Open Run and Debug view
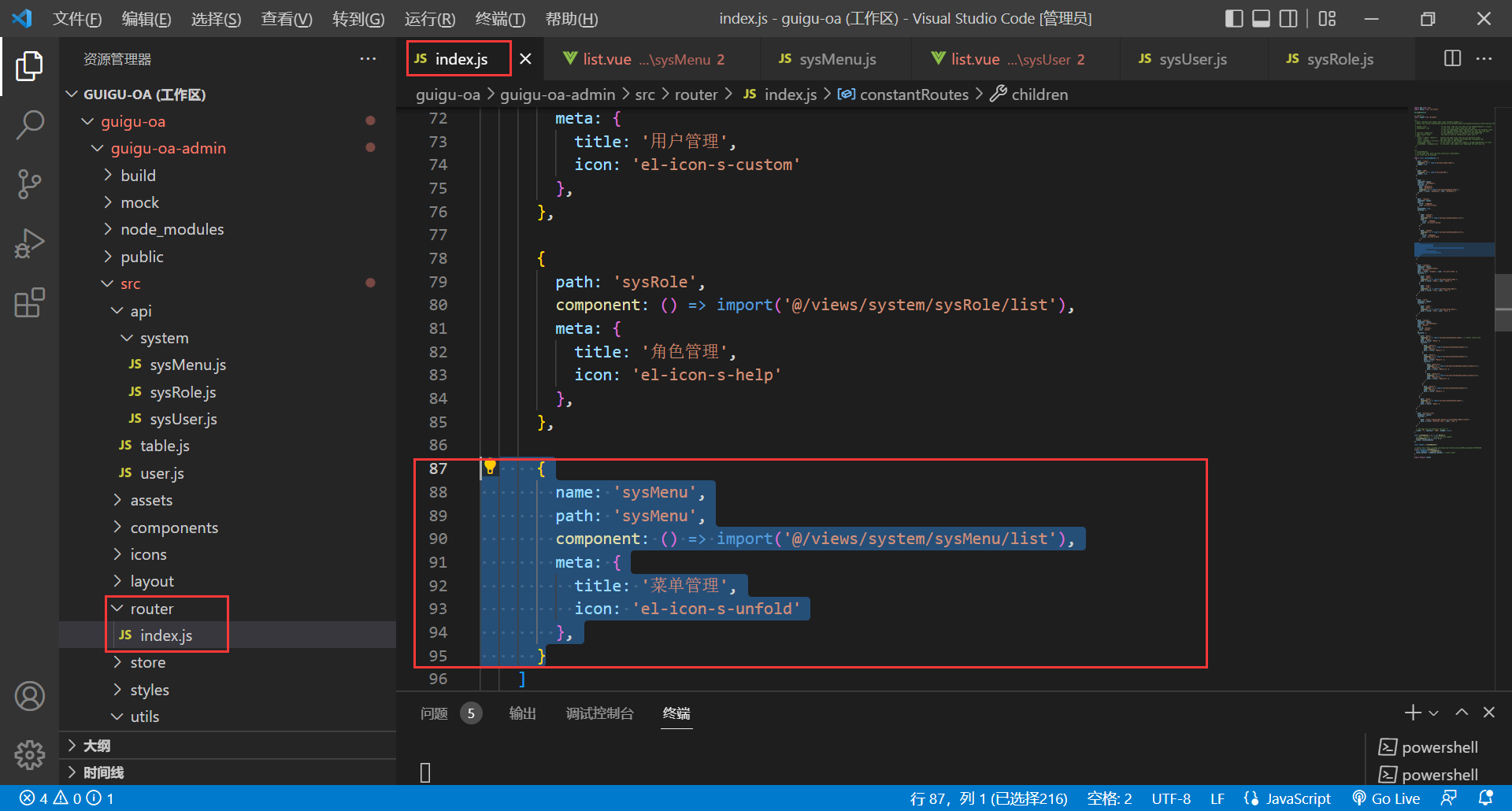This screenshot has width=1512, height=811. click(29, 243)
